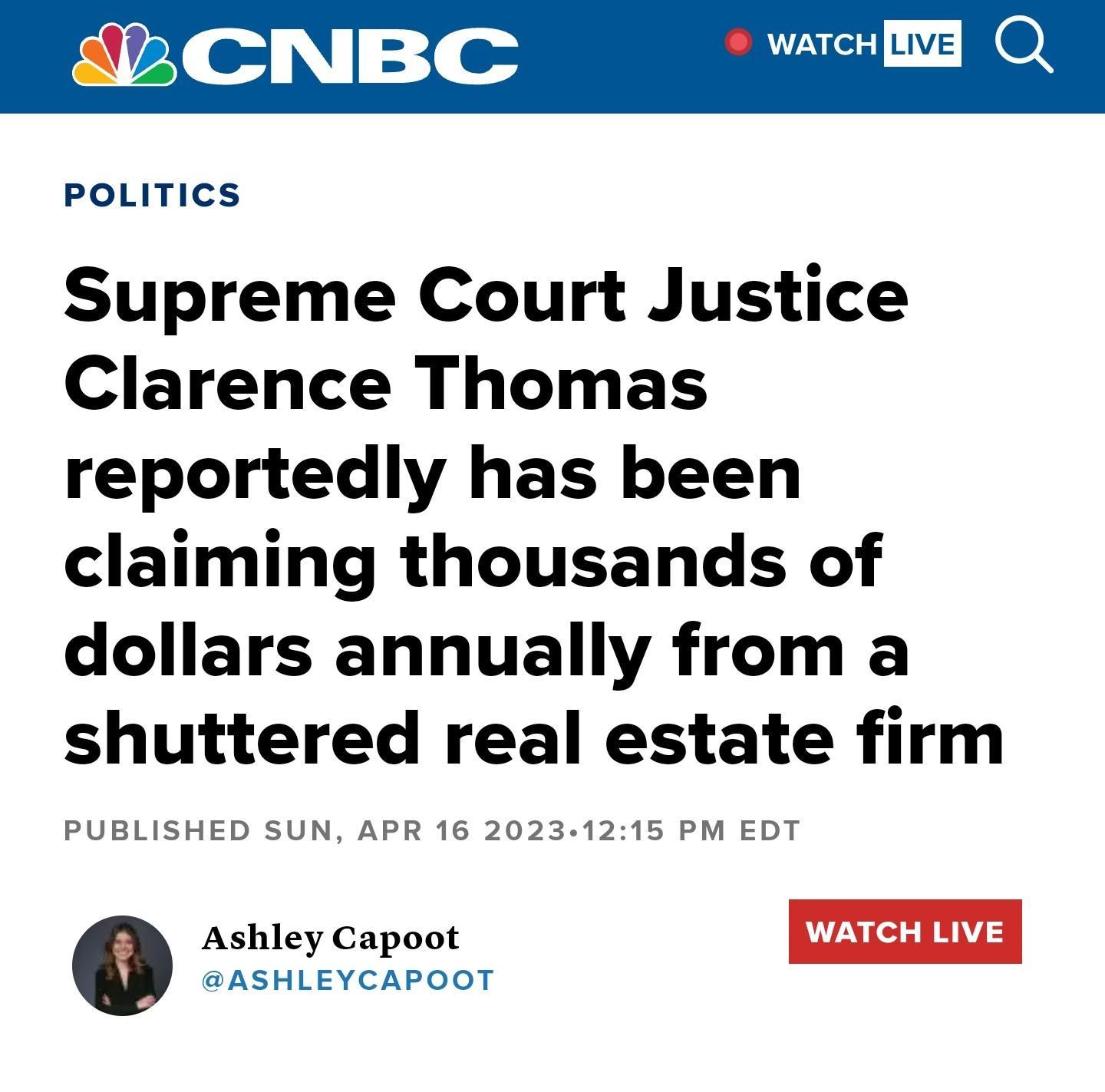Select the CNBC wordmark in the header
1105x1092 pixels.
[x=349, y=51]
